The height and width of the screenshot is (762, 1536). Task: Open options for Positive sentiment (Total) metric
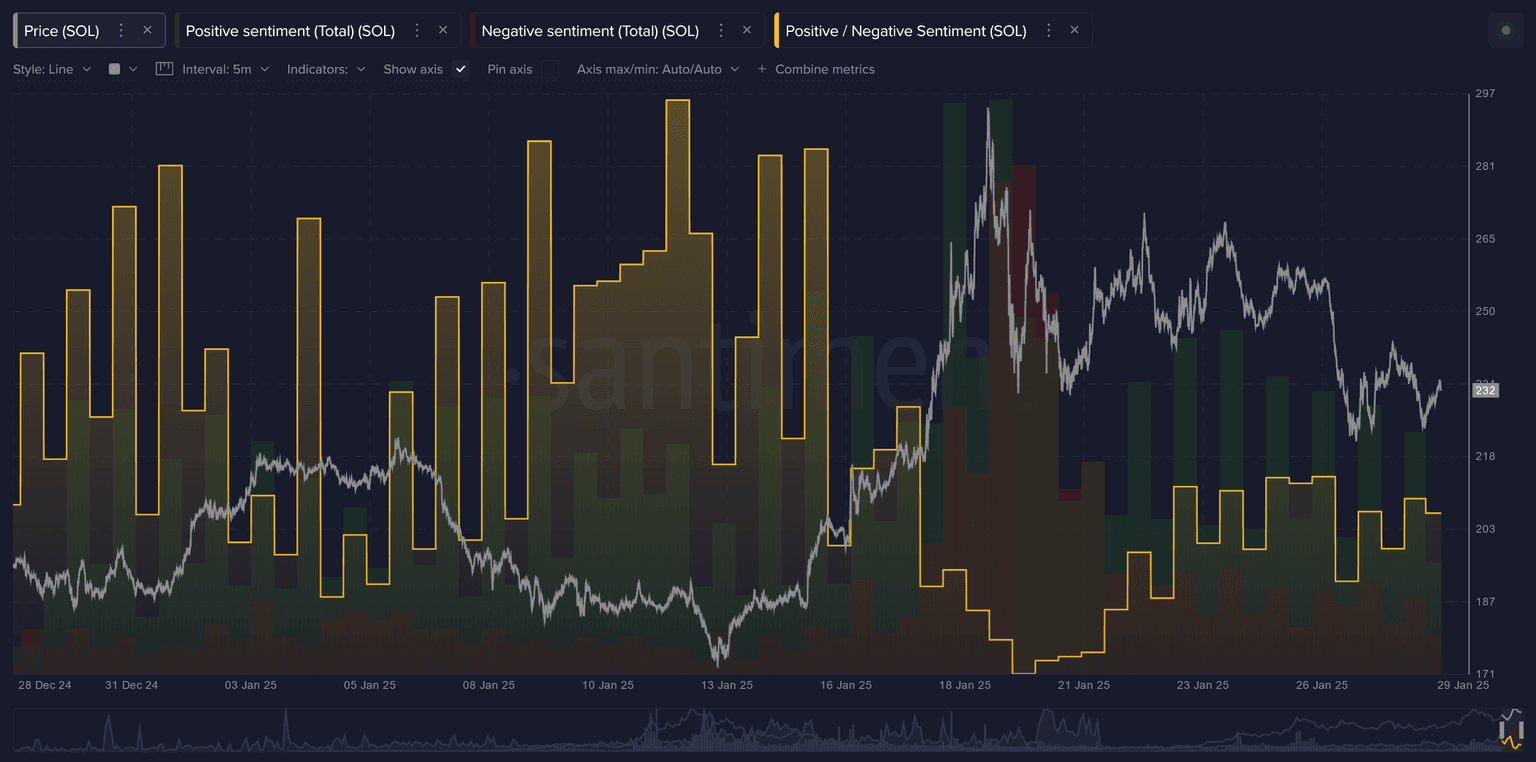[417, 31]
